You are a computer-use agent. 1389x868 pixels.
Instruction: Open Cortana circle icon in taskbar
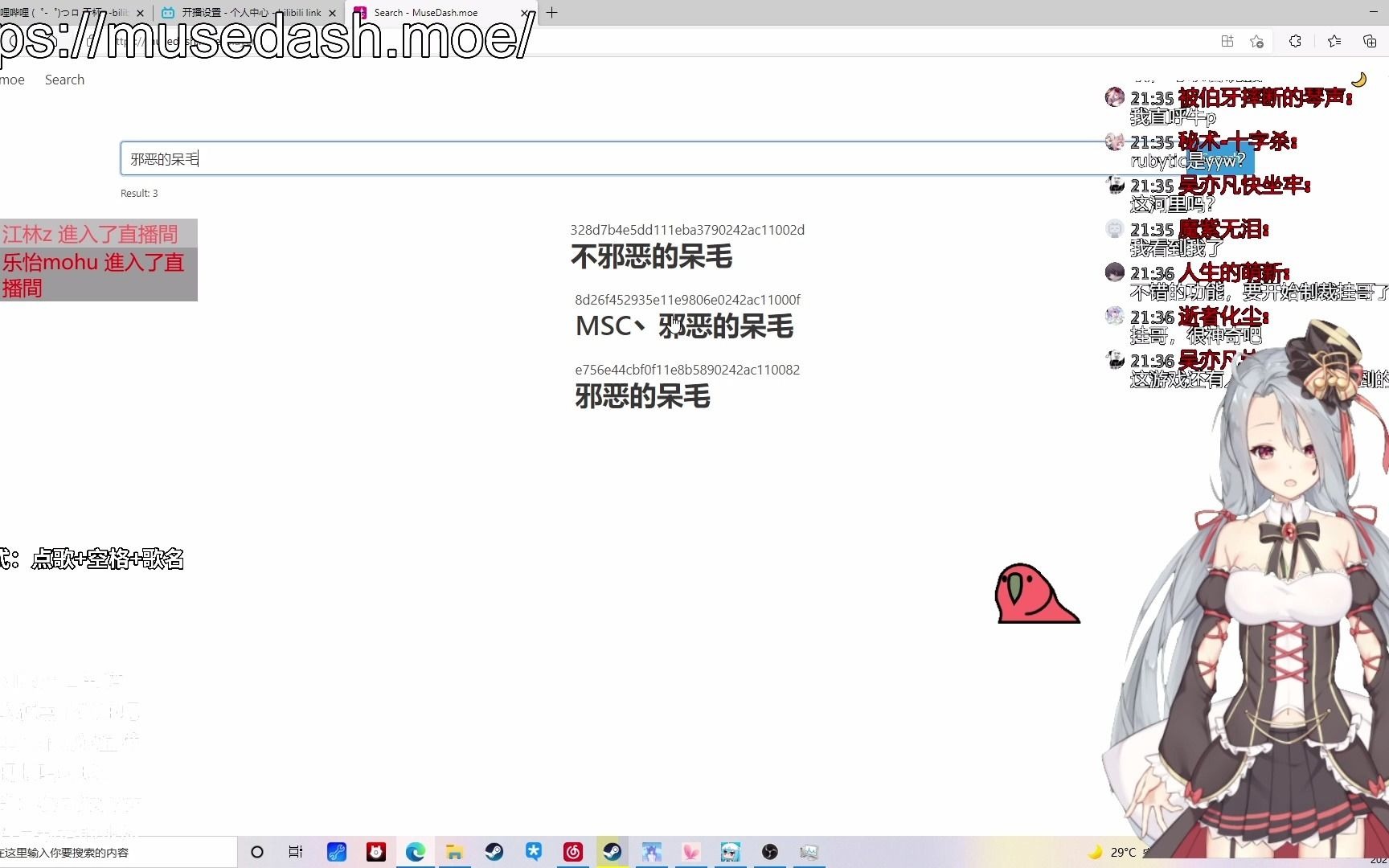[x=257, y=852]
